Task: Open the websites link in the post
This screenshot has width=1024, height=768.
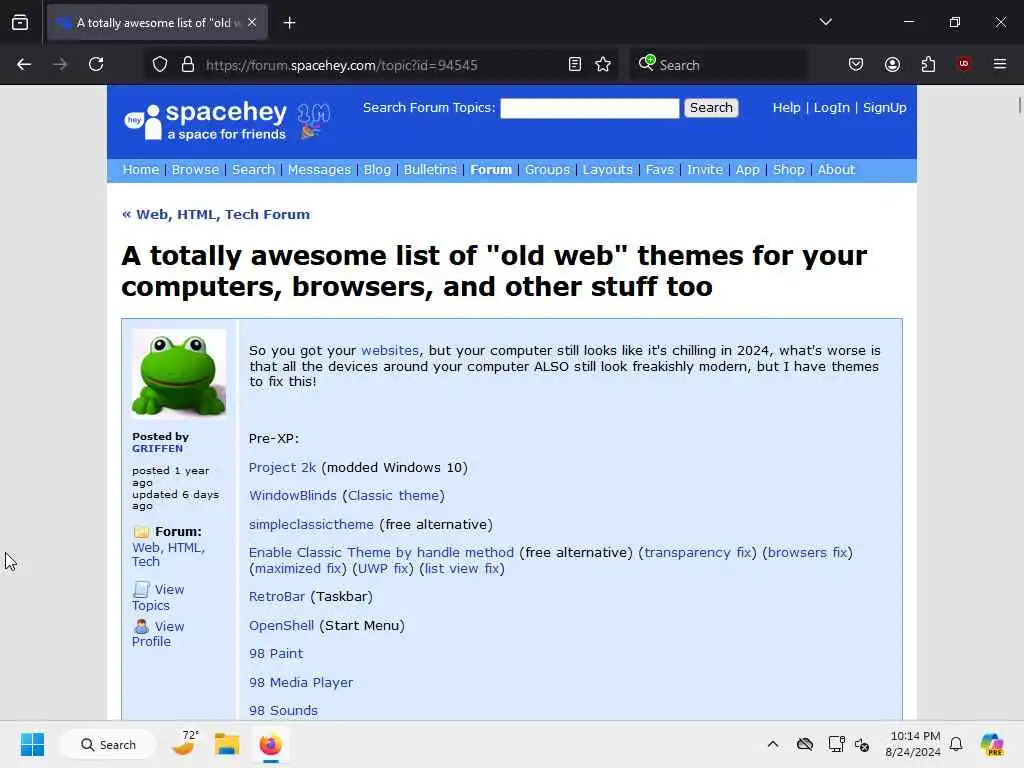Action: [390, 351]
